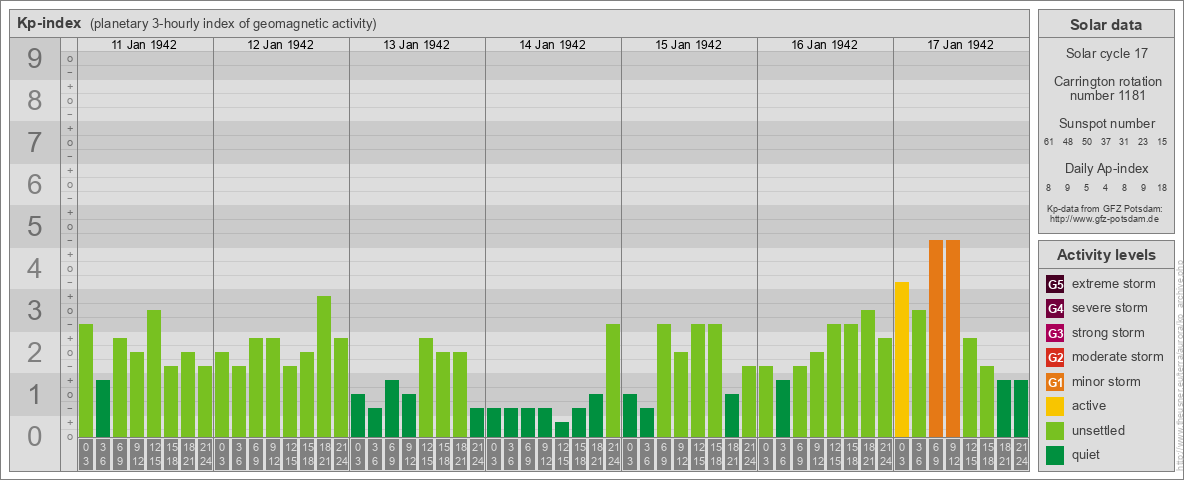Image resolution: width=1184 pixels, height=480 pixels.
Task: Select the G2 moderate storm badge
Action: [1055, 357]
